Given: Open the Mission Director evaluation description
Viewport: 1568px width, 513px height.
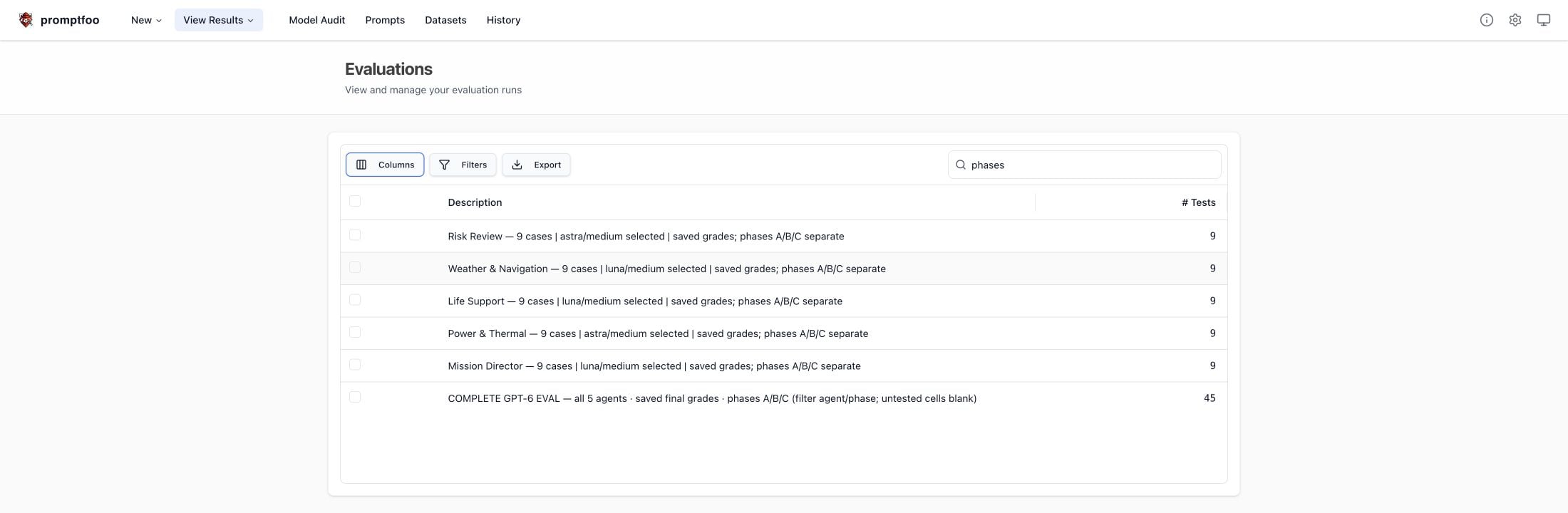Looking at the screenshot, I should [x=654, y=366].
